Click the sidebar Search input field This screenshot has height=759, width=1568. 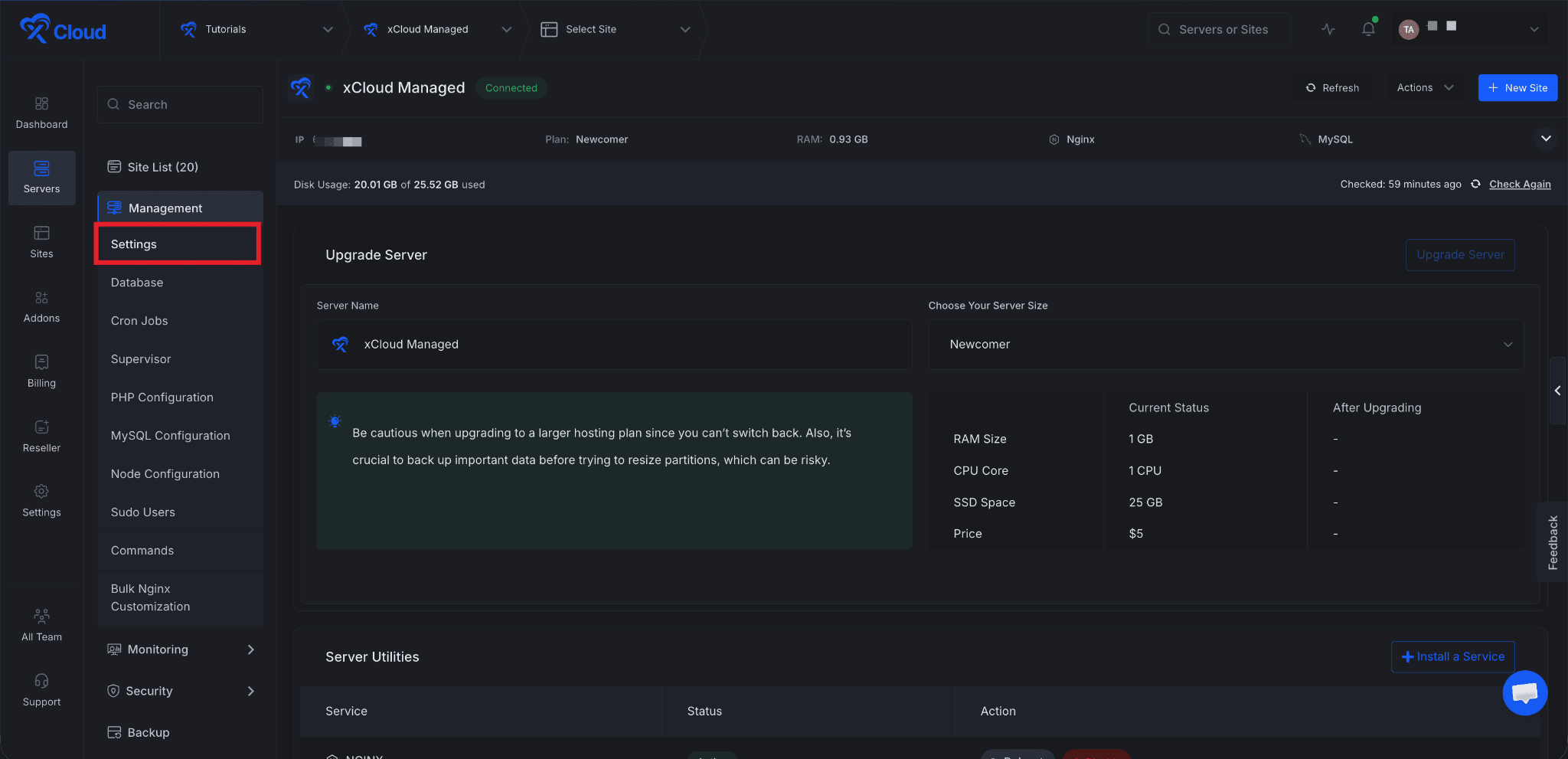(x=181, y=104)
